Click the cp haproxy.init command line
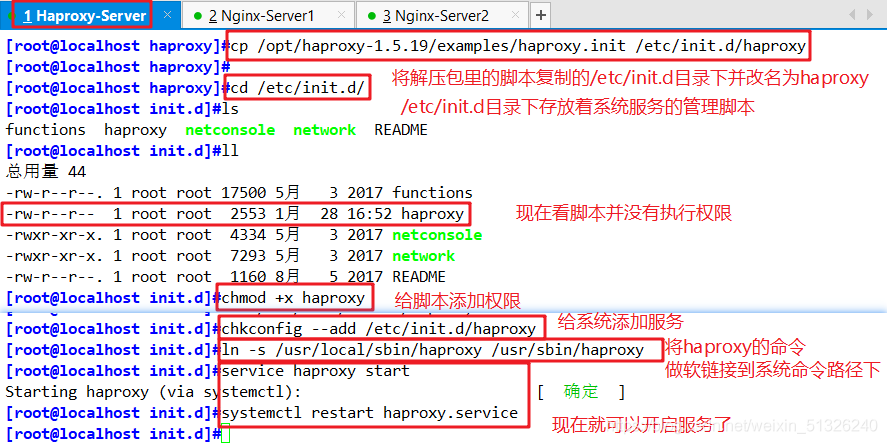887x444 pixels. [x=518, y=46]
